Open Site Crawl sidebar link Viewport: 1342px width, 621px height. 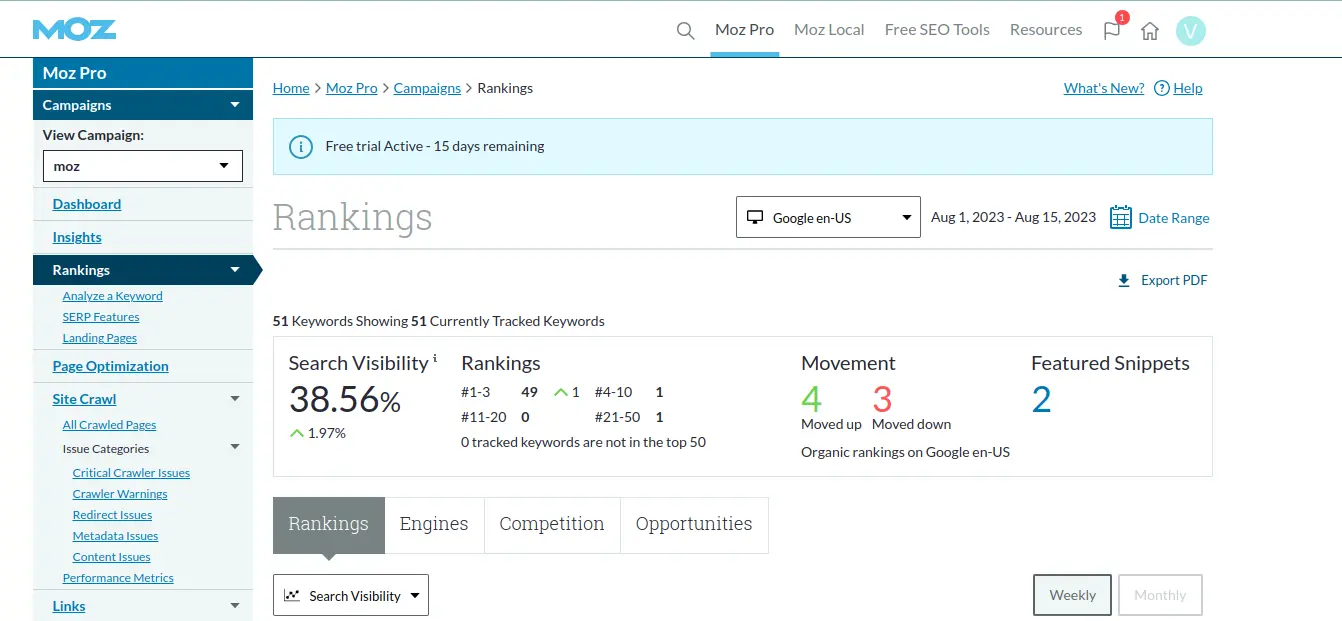tap(85, 399)
